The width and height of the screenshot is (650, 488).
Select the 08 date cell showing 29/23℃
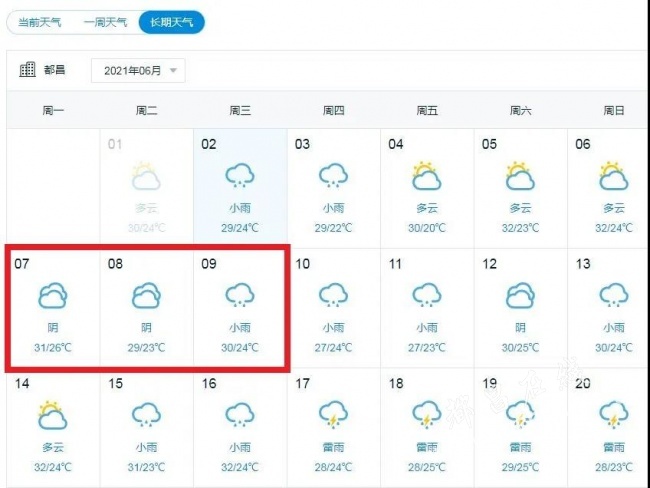click(x=147, y=308)
